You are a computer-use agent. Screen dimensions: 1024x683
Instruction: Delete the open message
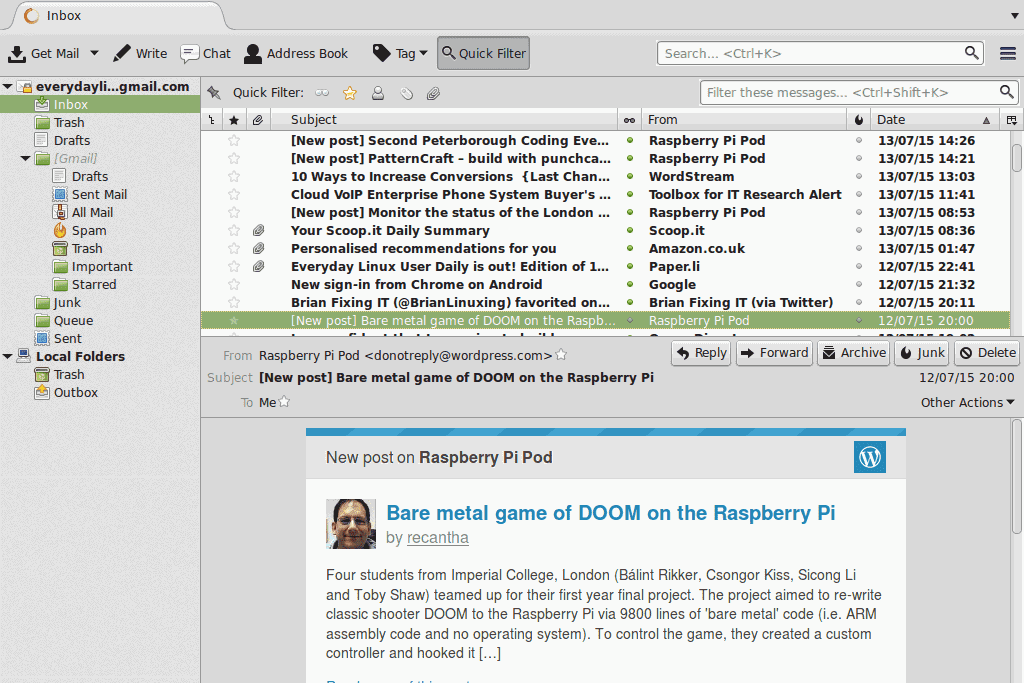(x=987, y=353)
